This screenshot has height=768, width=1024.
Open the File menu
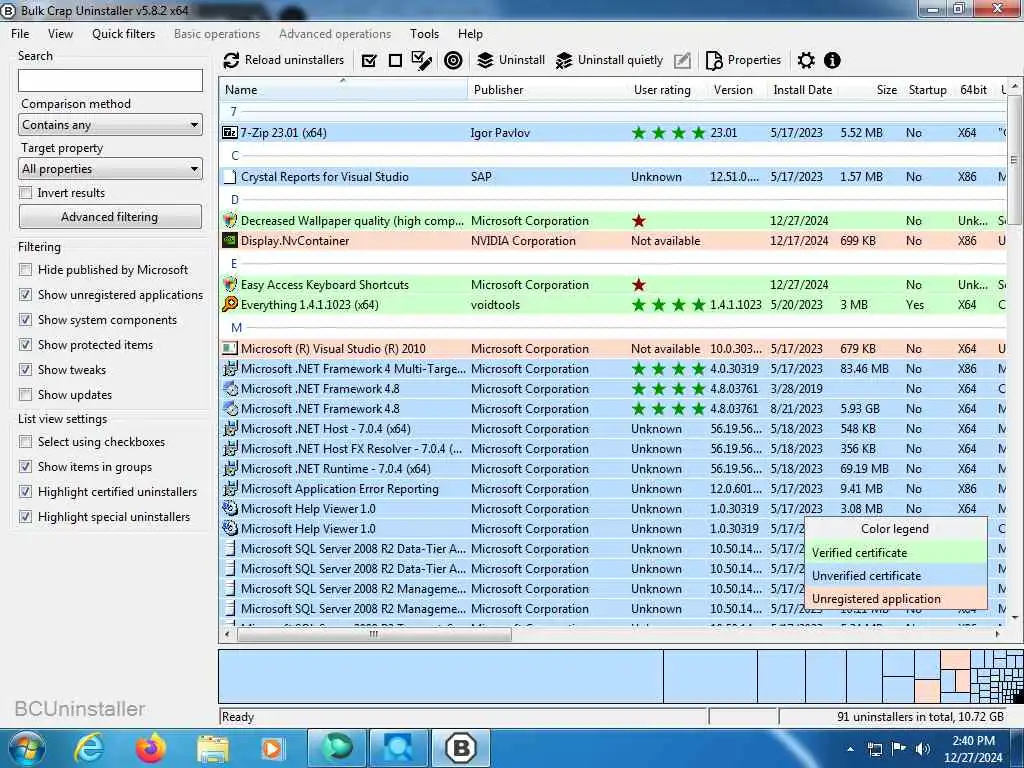(x=20, y=34)
